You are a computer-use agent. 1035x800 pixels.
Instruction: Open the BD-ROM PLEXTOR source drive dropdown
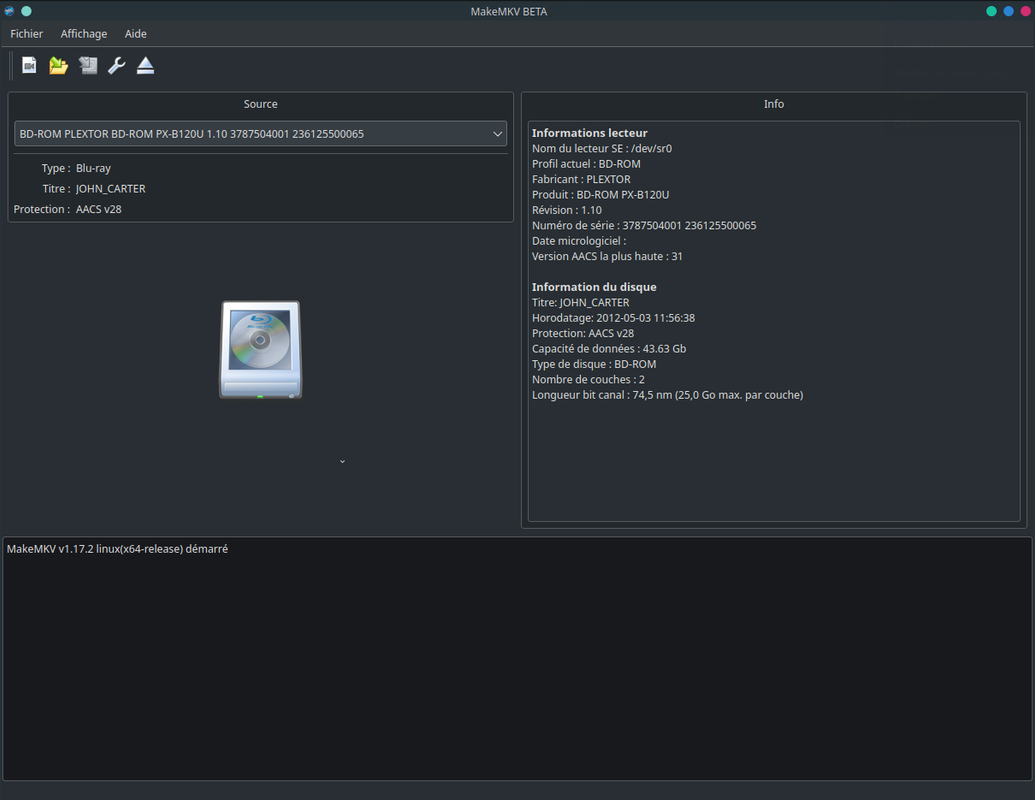261,134
